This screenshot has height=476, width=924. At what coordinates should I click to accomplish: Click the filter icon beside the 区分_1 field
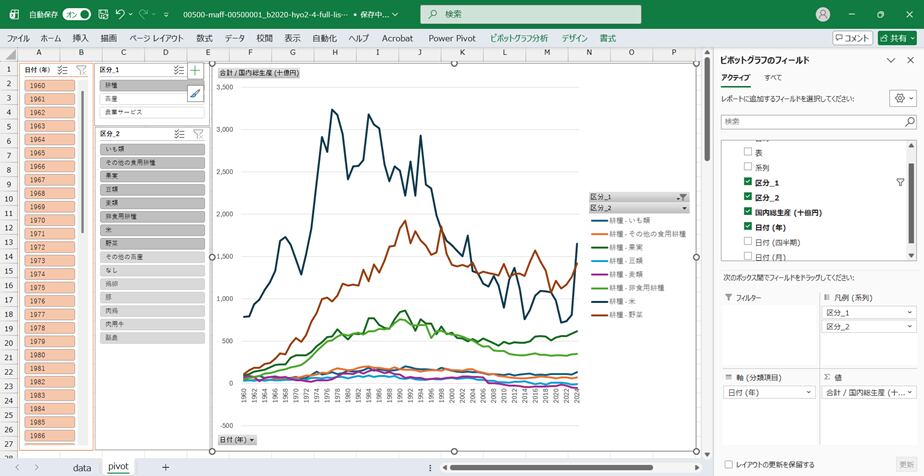pyautogui.click(x=900, y=182)
